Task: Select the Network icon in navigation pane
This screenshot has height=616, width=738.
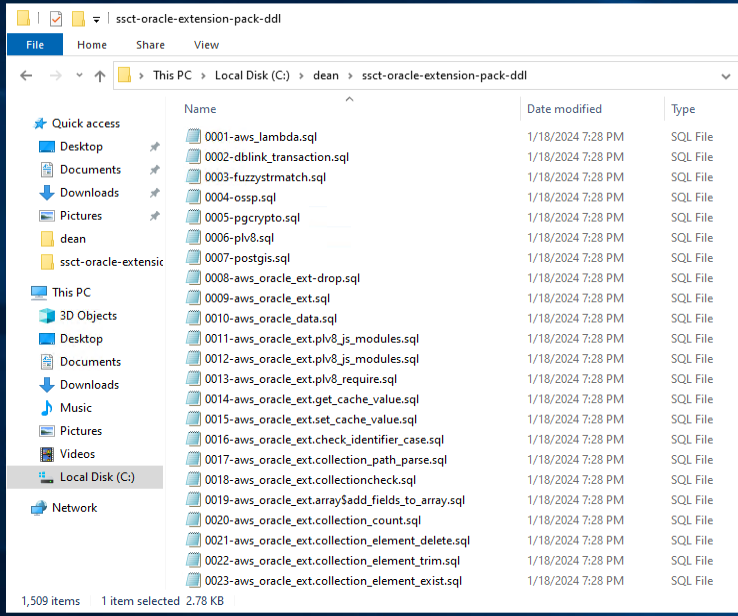Action: click(39, 508)
